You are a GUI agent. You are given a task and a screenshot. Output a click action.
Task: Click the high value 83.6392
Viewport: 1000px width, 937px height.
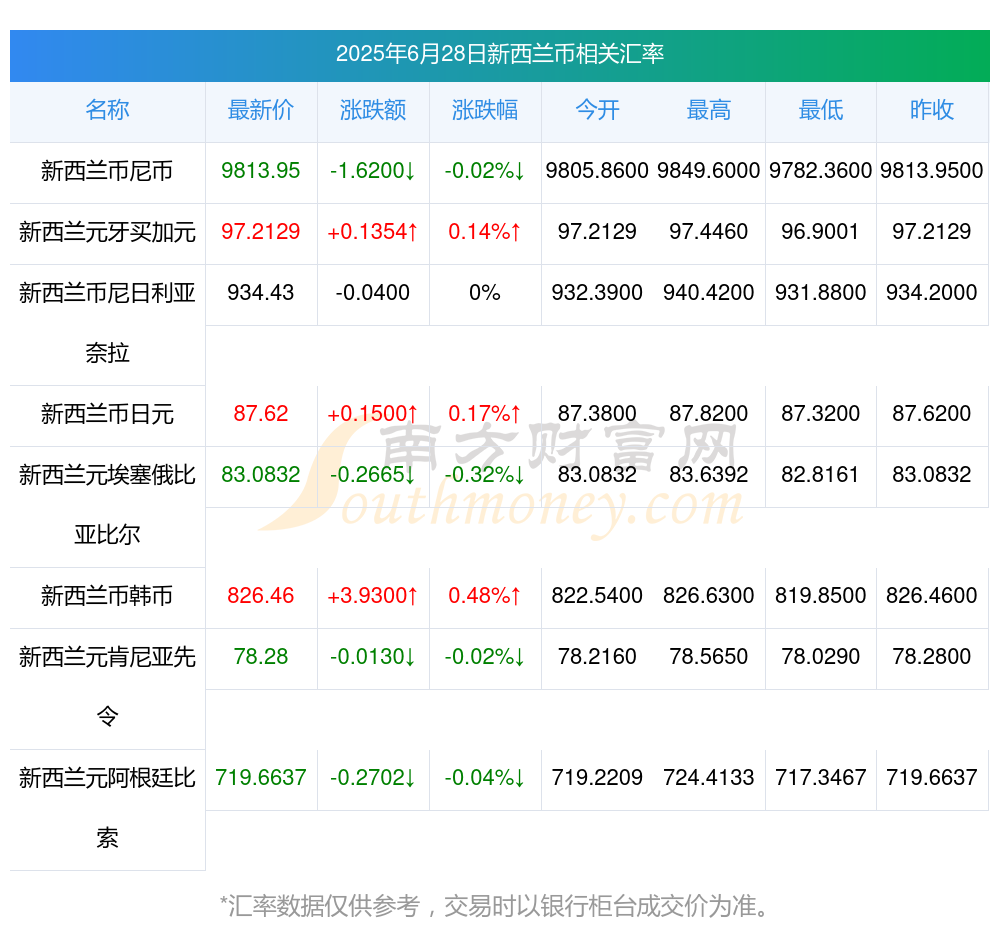click(709, 475)
